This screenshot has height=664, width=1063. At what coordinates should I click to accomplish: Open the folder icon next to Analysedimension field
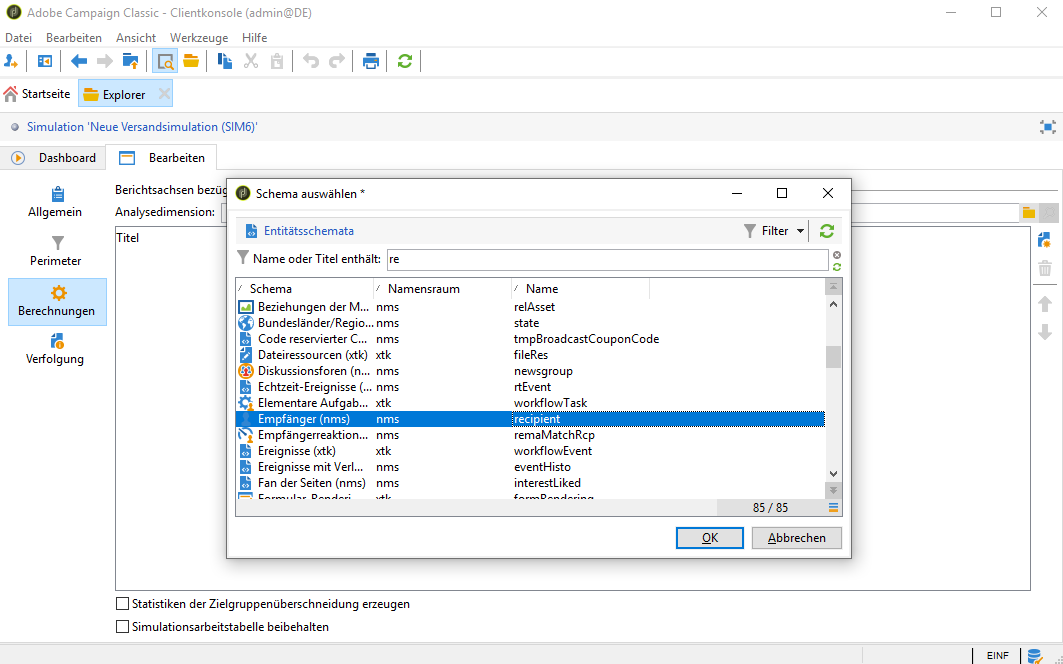click(1028, 213)
